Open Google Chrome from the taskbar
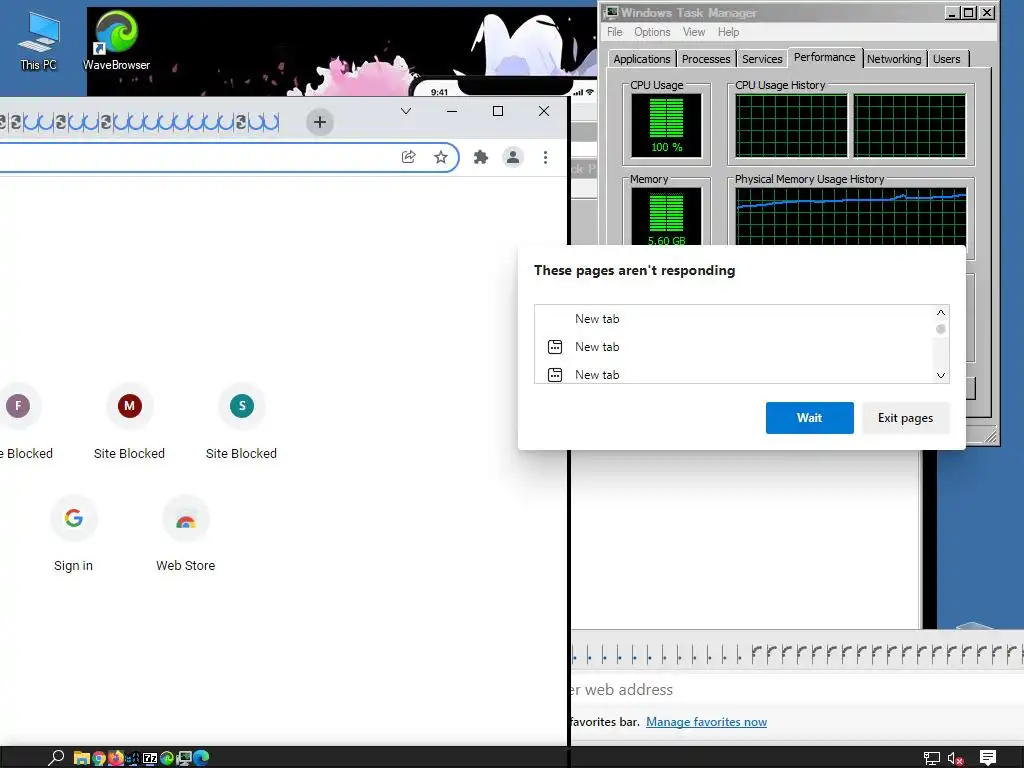Screen dimensions: 1024x768 tap(99, 758)
